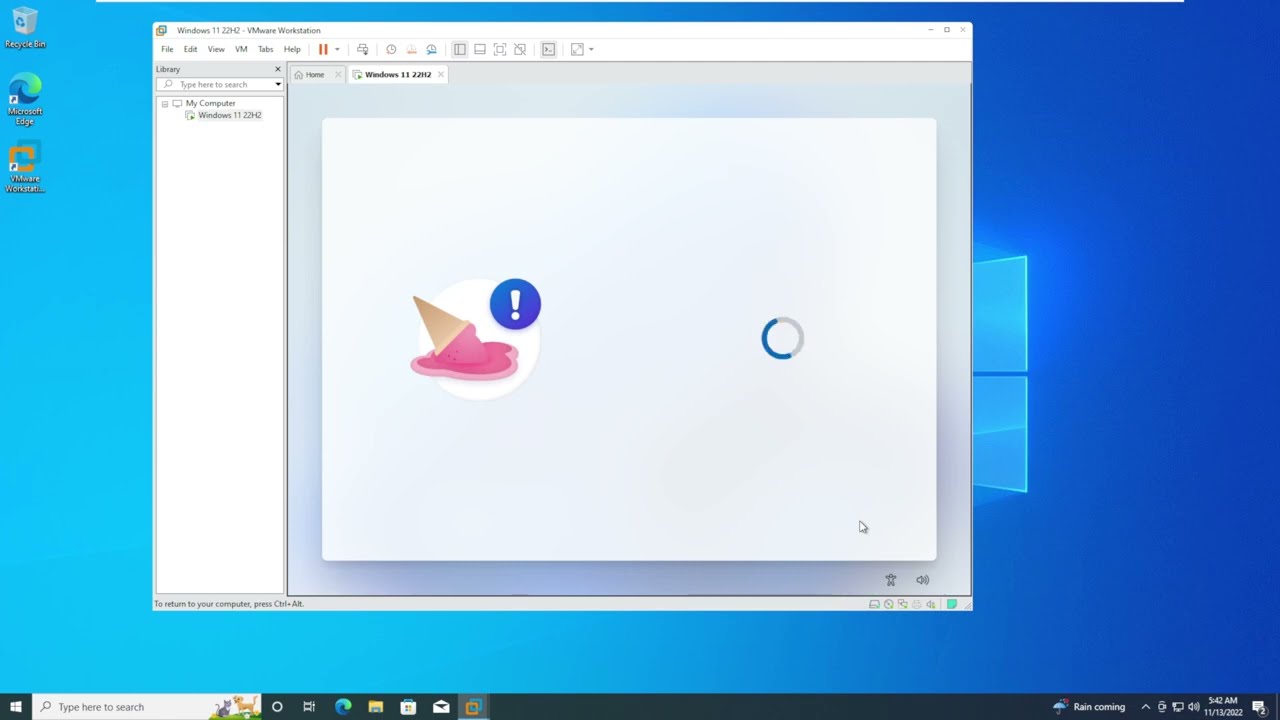Open the View menu

point(216,49)
